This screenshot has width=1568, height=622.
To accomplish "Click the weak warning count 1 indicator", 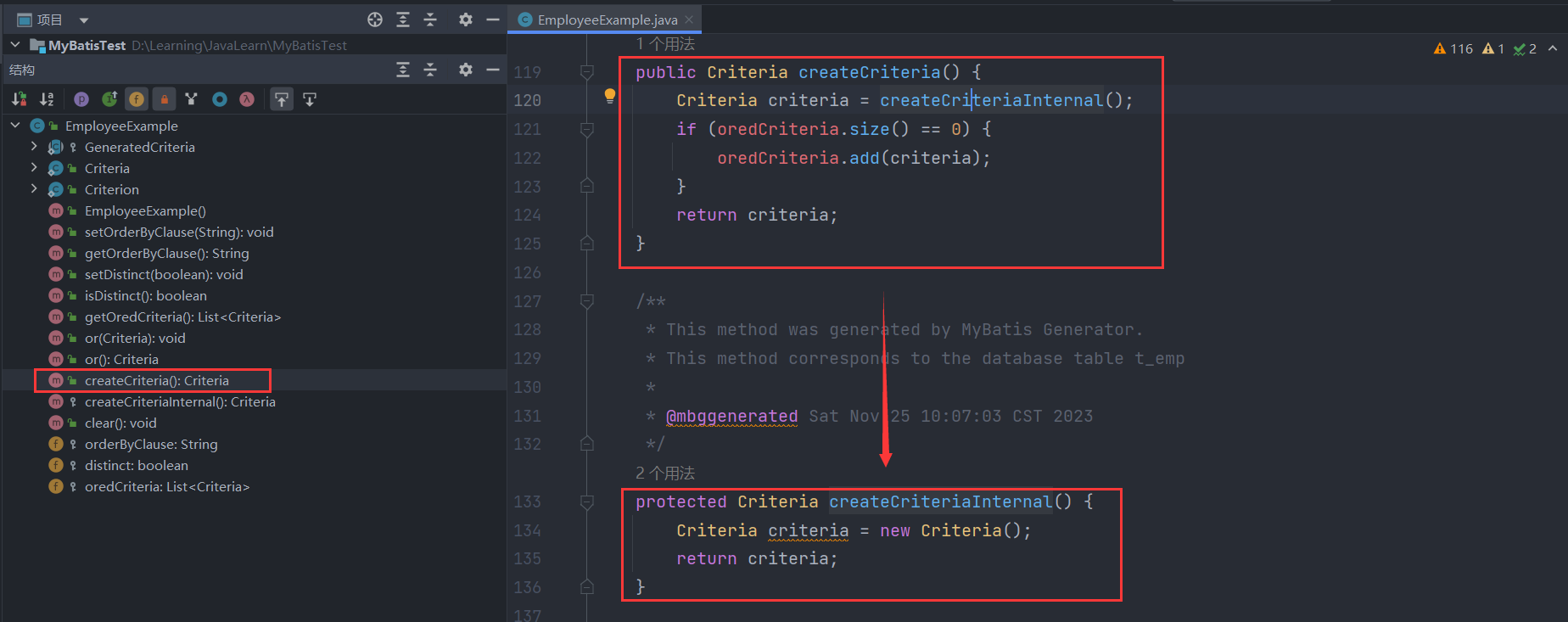I will click(1493, 48).
